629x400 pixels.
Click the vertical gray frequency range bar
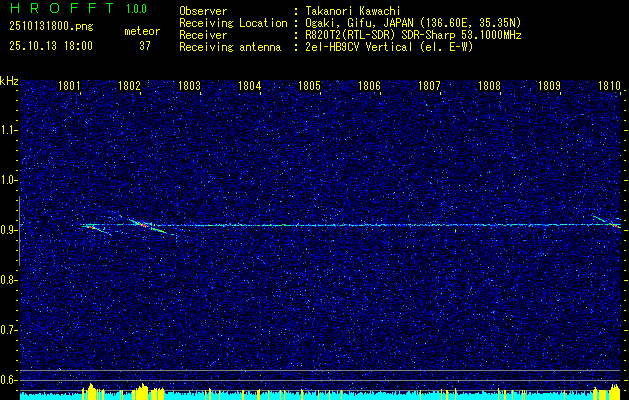[19, 231]
